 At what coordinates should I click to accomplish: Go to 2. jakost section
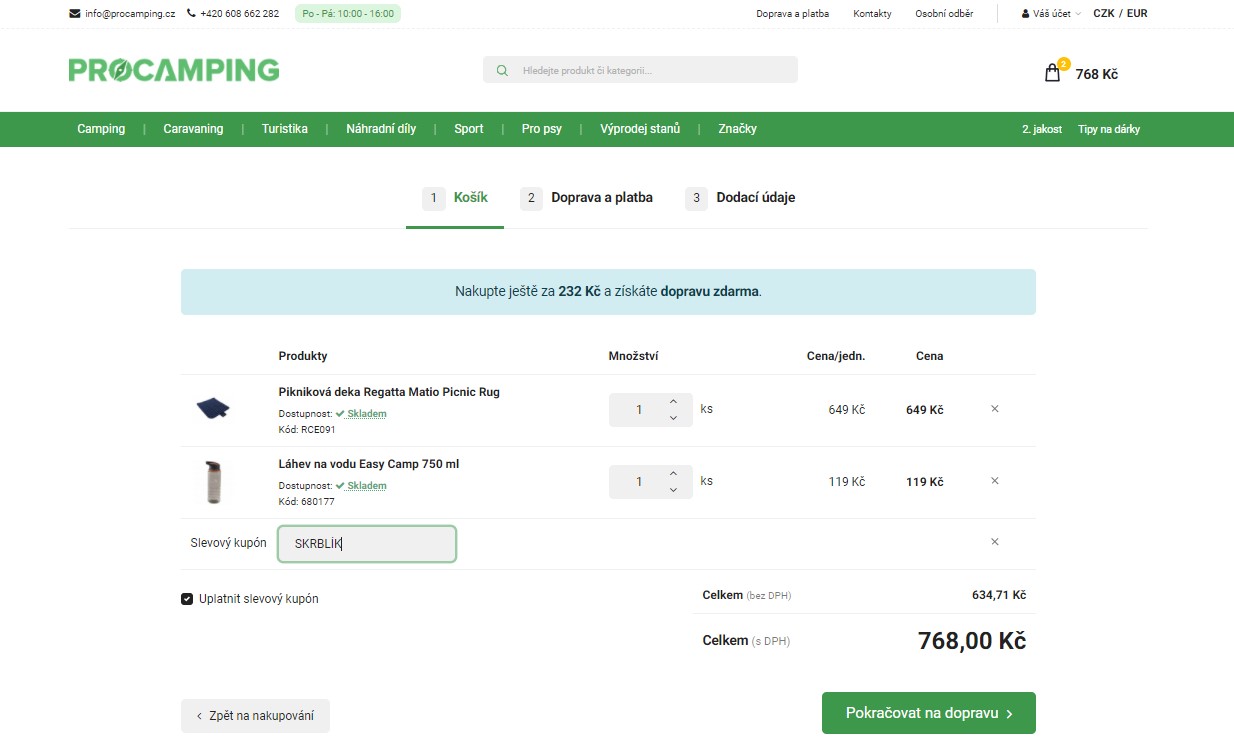1042,129
